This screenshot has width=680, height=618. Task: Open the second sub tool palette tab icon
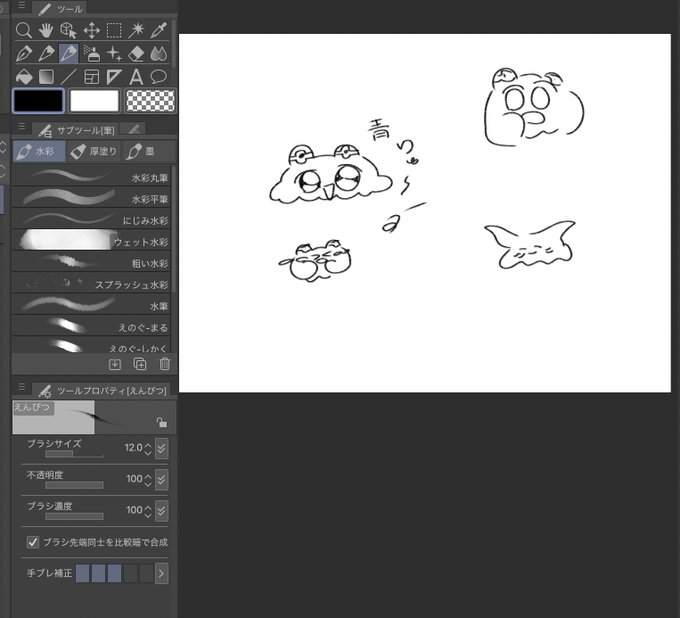click(x=134, y=129)
